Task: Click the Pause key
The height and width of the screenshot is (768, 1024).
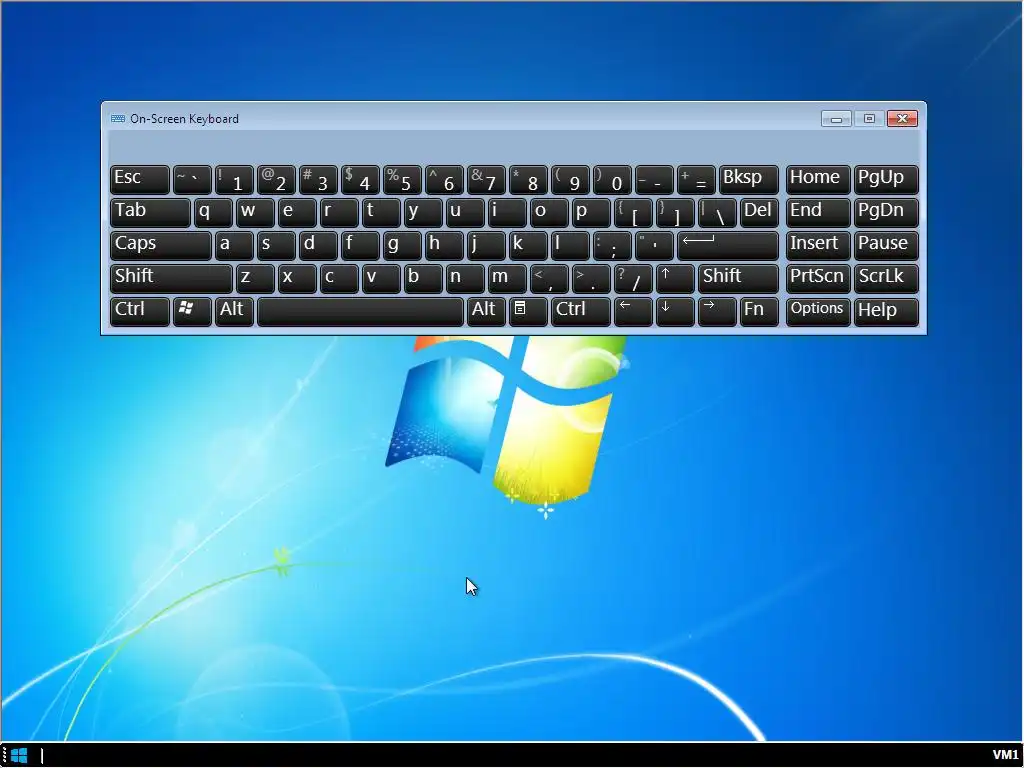Action: tap(886, 246)
